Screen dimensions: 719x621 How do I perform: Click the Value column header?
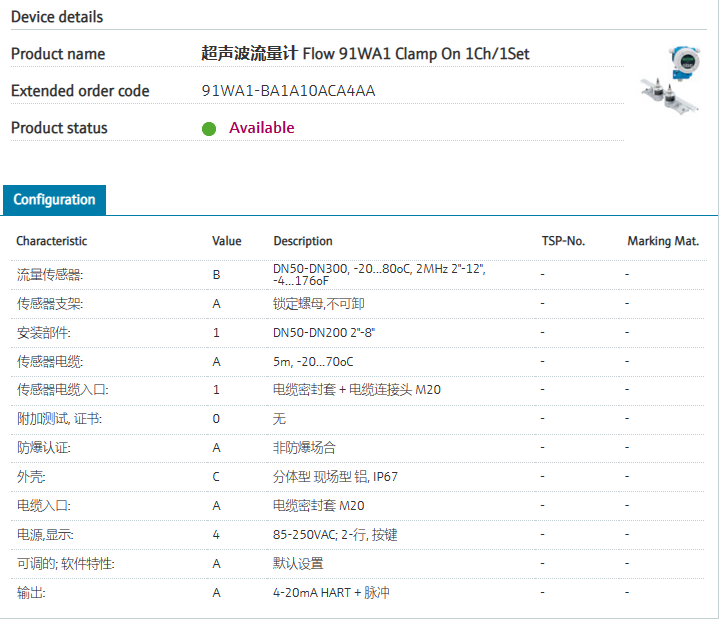click(x=226, y=241)
